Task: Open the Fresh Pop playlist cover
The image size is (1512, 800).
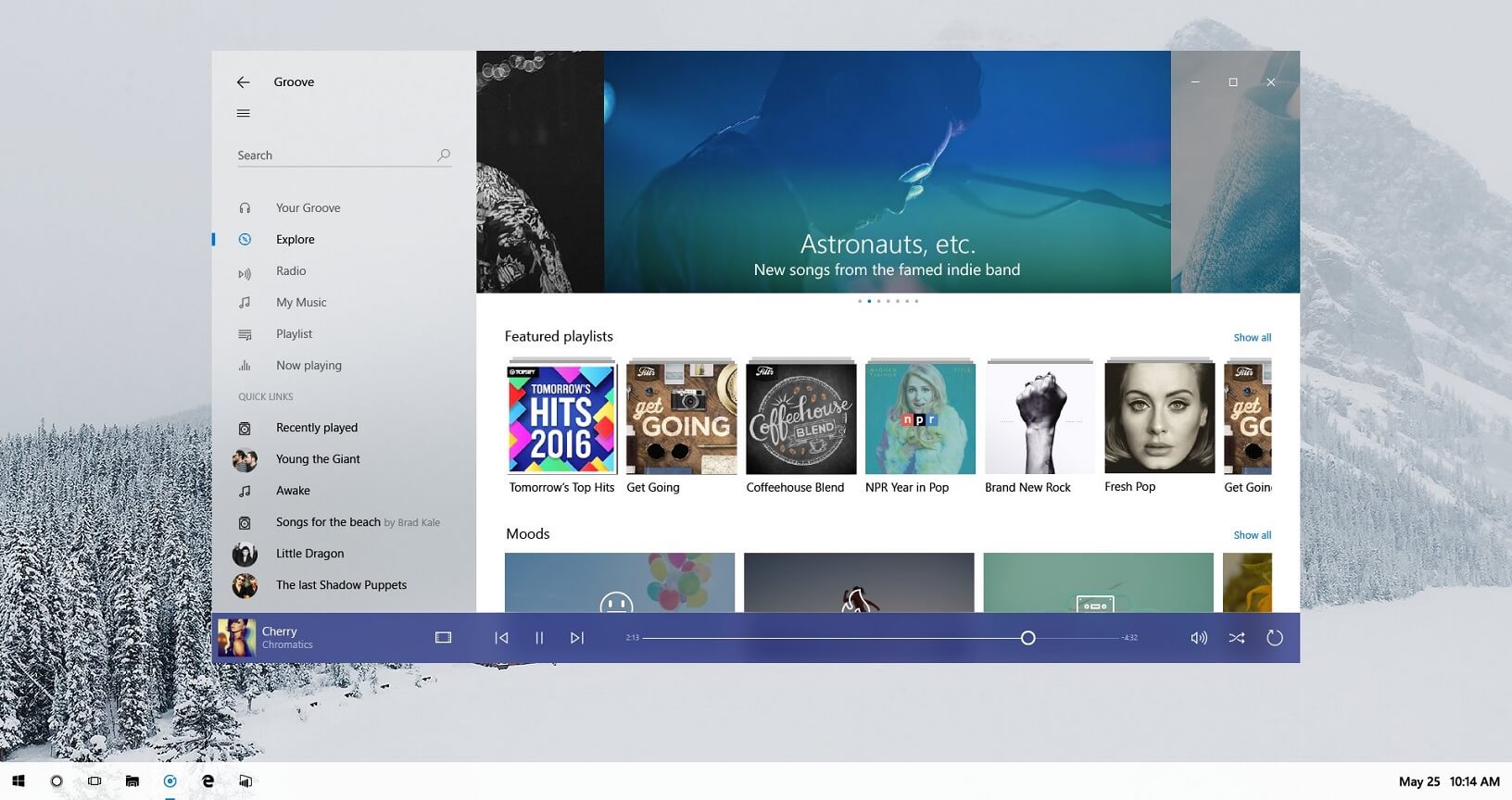Action: pyautogui.click(x=1159, y=418)
